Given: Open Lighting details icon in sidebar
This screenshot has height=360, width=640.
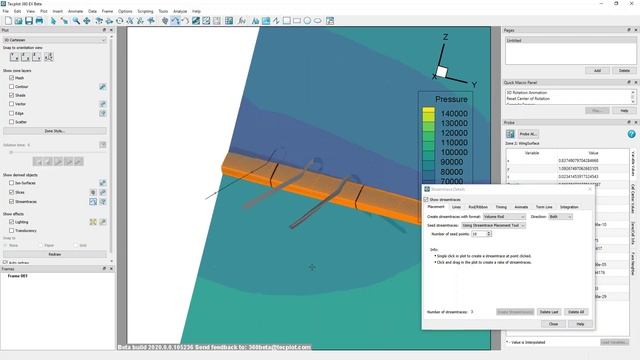Looking at the screenshot, I should coord(102,222).
